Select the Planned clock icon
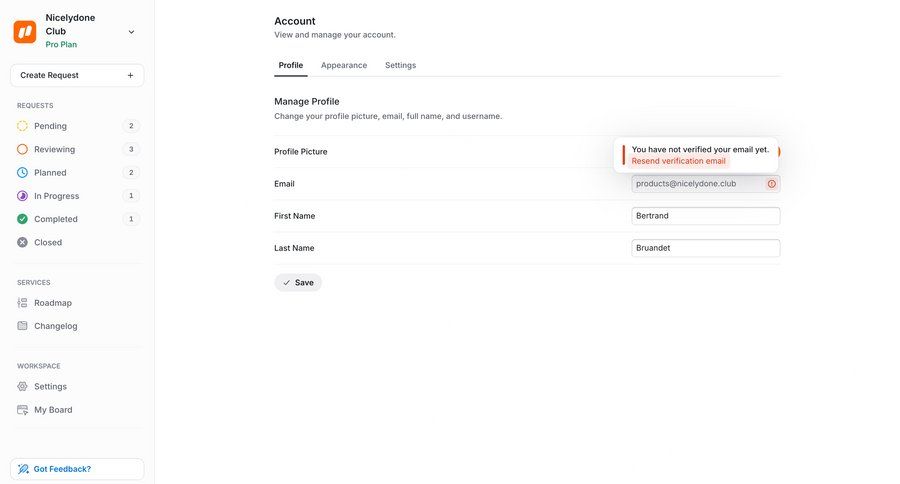Screen dimensions: 900x484 coord(23,173)
